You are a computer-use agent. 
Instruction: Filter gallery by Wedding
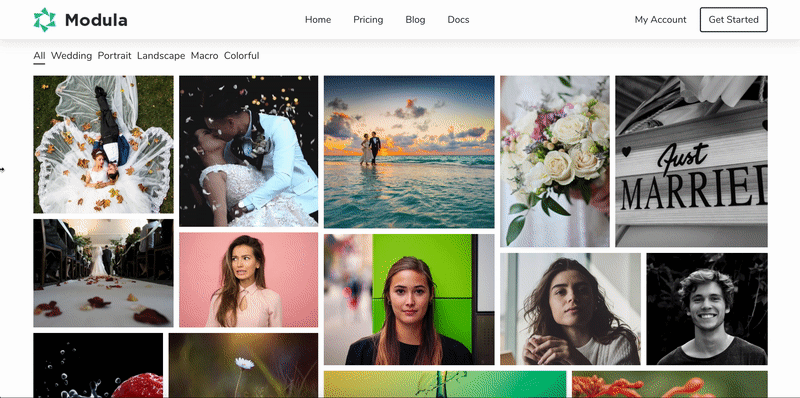click(71, 56)
